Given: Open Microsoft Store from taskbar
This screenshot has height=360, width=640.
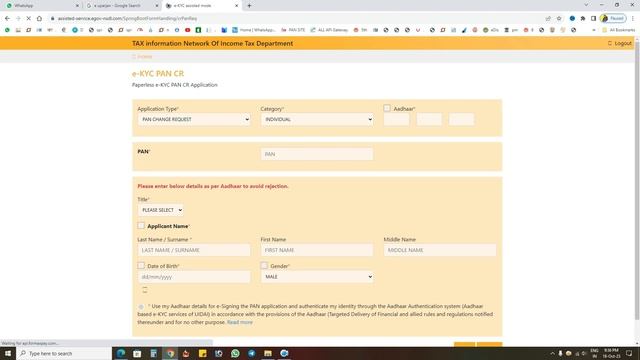Looking at the screenshot, I should 137,353.
